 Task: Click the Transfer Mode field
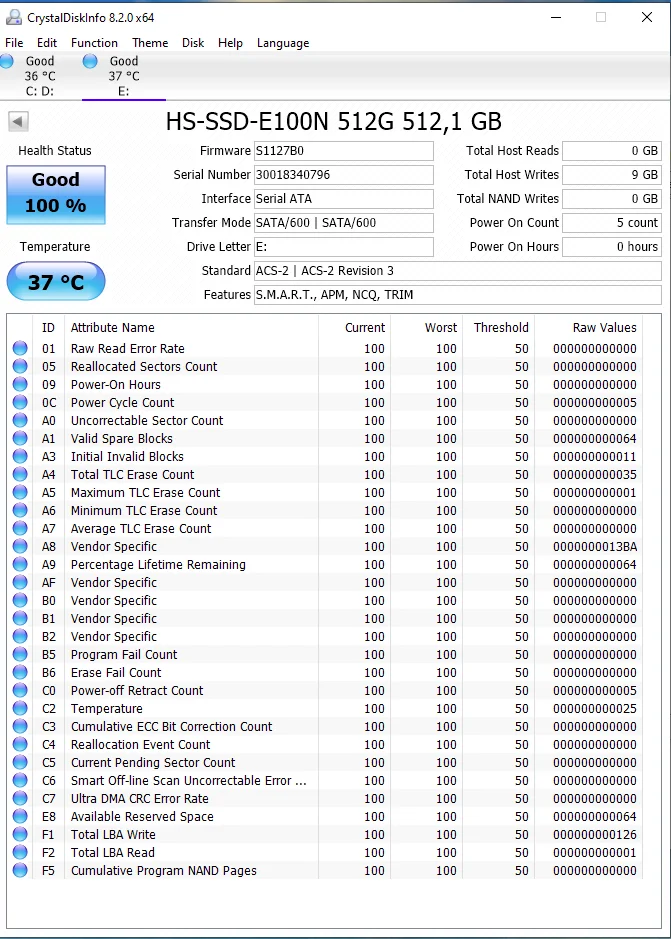(x=343, y=223)
